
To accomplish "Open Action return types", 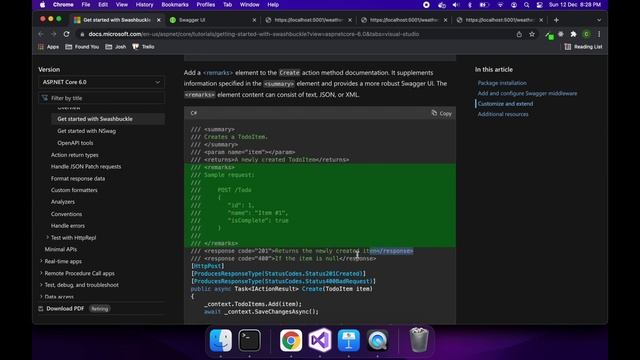I will point(75,155).
